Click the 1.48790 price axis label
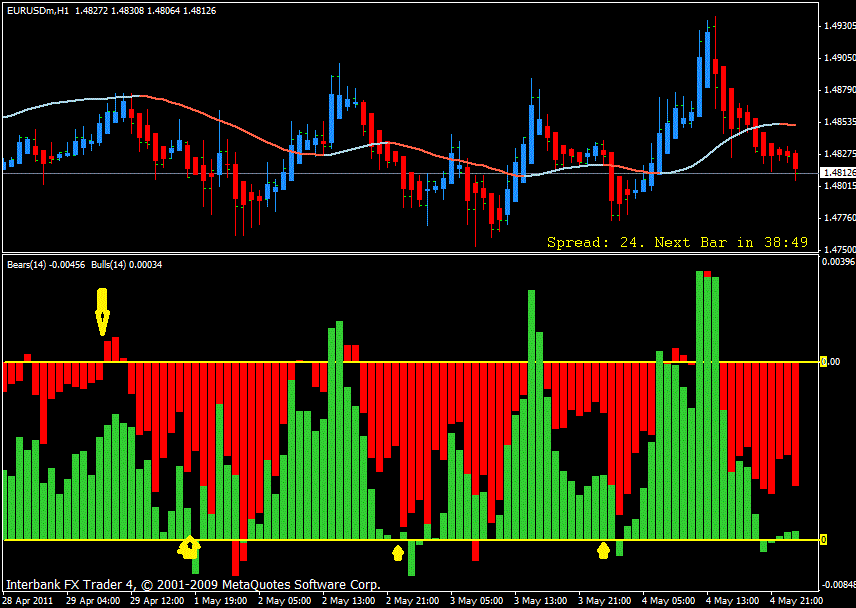Image resolution: width=856 pixels, height=608 pixels. click(840, 90)
